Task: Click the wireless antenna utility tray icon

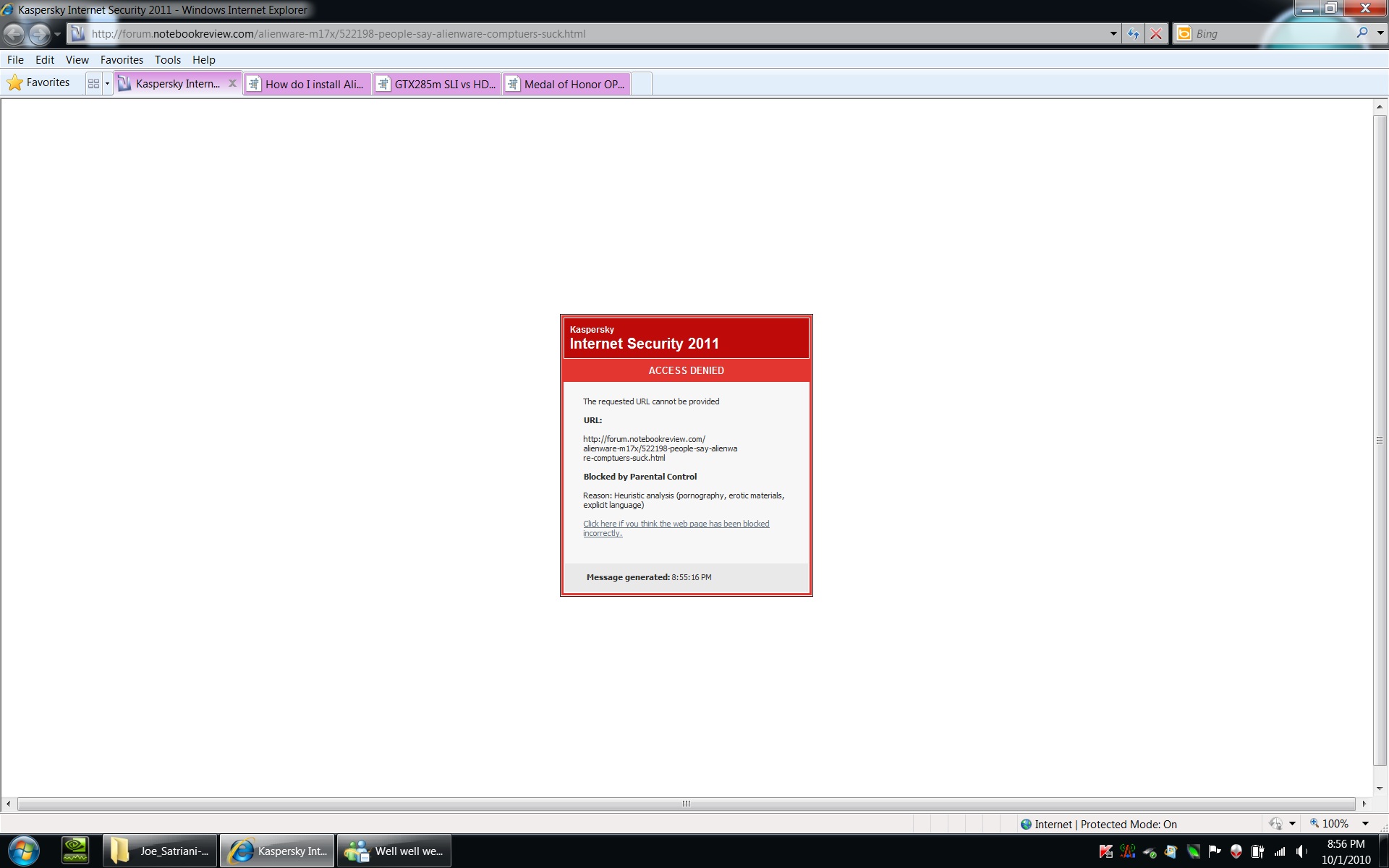Action: (1128, 851)
